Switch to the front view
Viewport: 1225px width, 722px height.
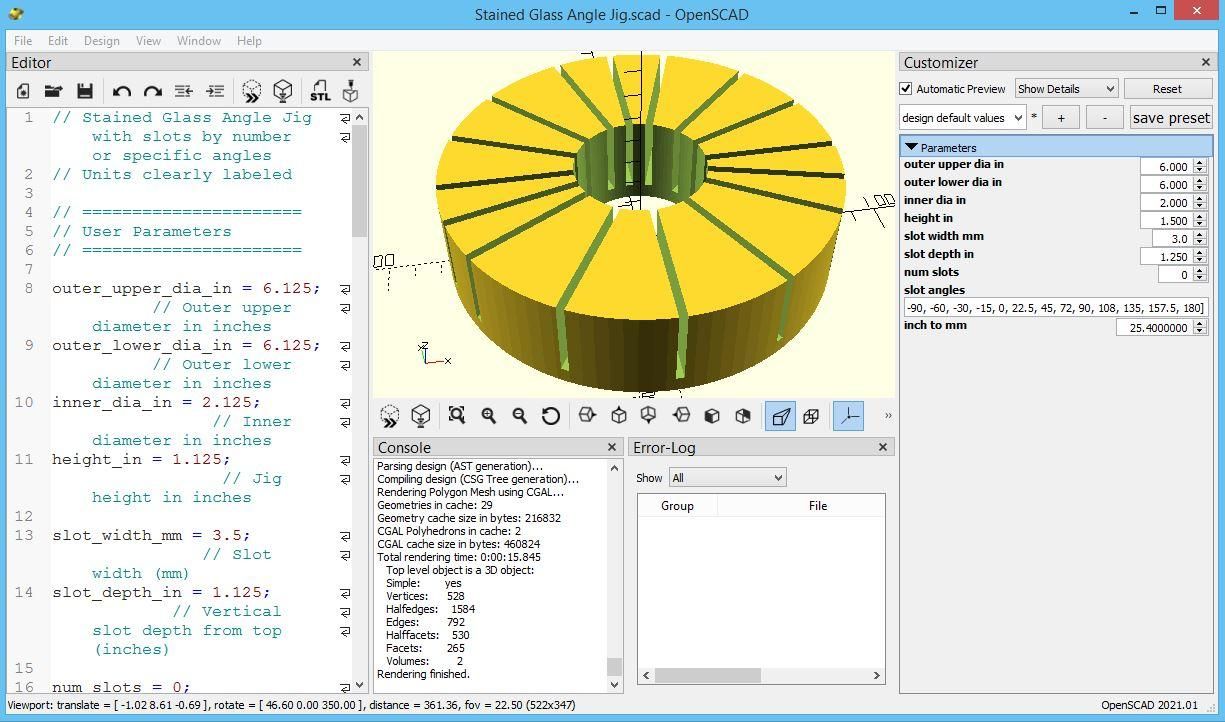click(712, 416)
